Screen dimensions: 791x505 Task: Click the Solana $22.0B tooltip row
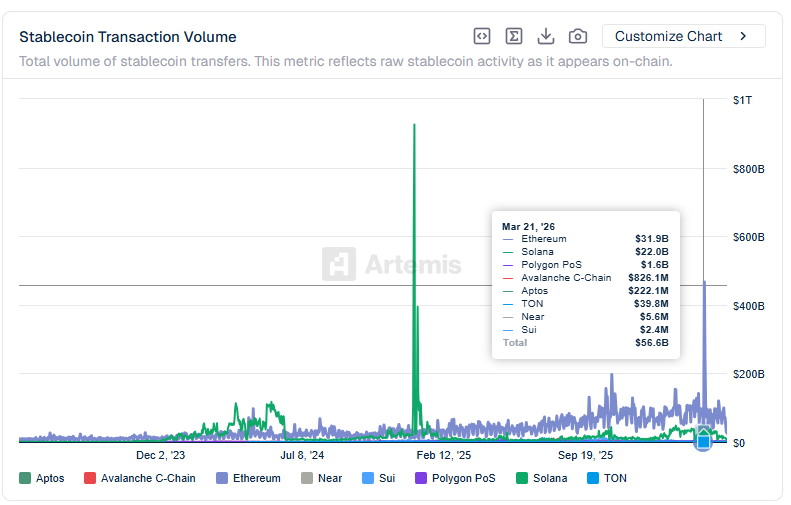click(585, 252)
